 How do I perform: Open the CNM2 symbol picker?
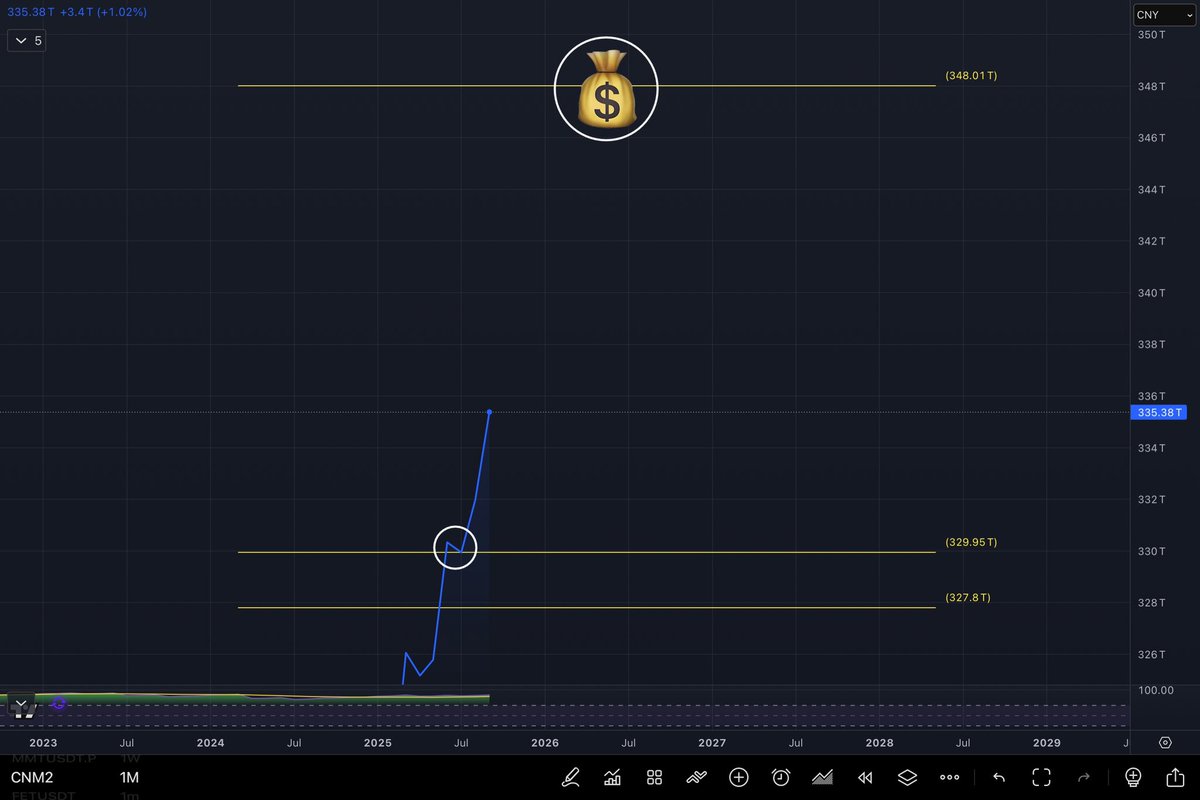click(33, 777)
